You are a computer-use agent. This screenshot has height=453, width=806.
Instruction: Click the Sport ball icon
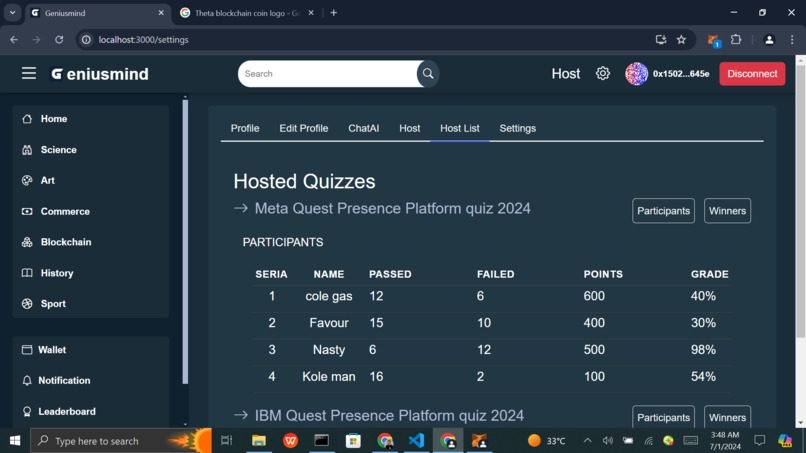(27, 304)
